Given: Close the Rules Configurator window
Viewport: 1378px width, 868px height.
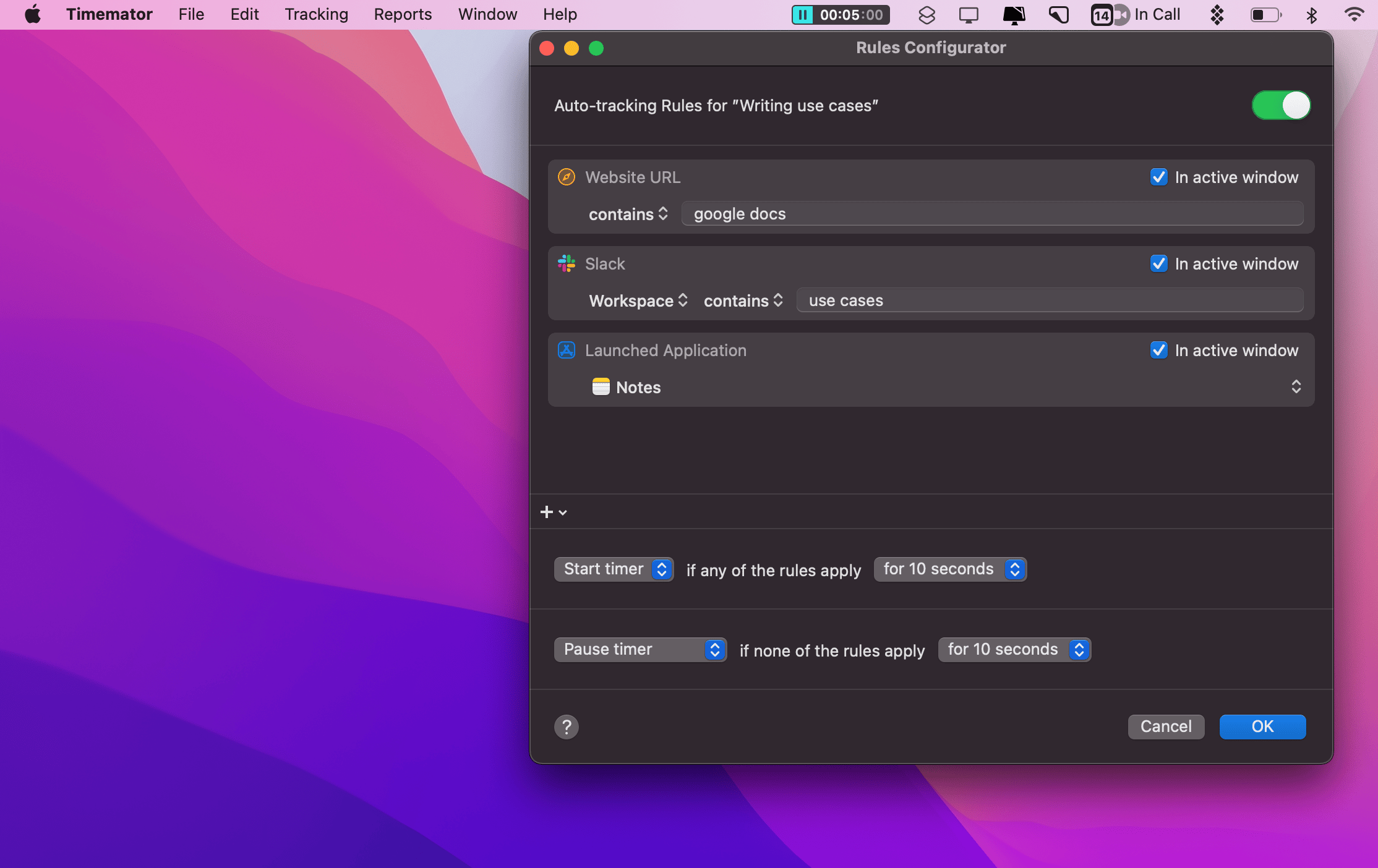Looking at the screenshot, I should click(x=547, y=48).
